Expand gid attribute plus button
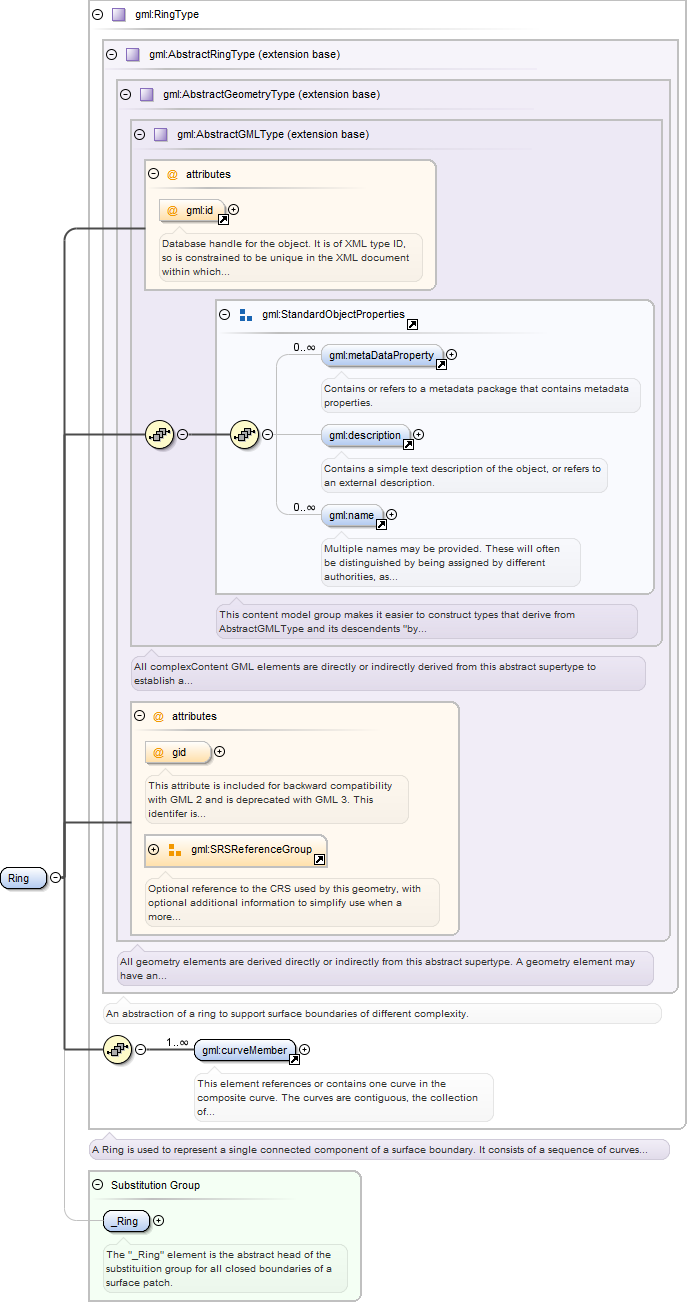This screenshot has height=1303, width=688. tap(219, 752)
